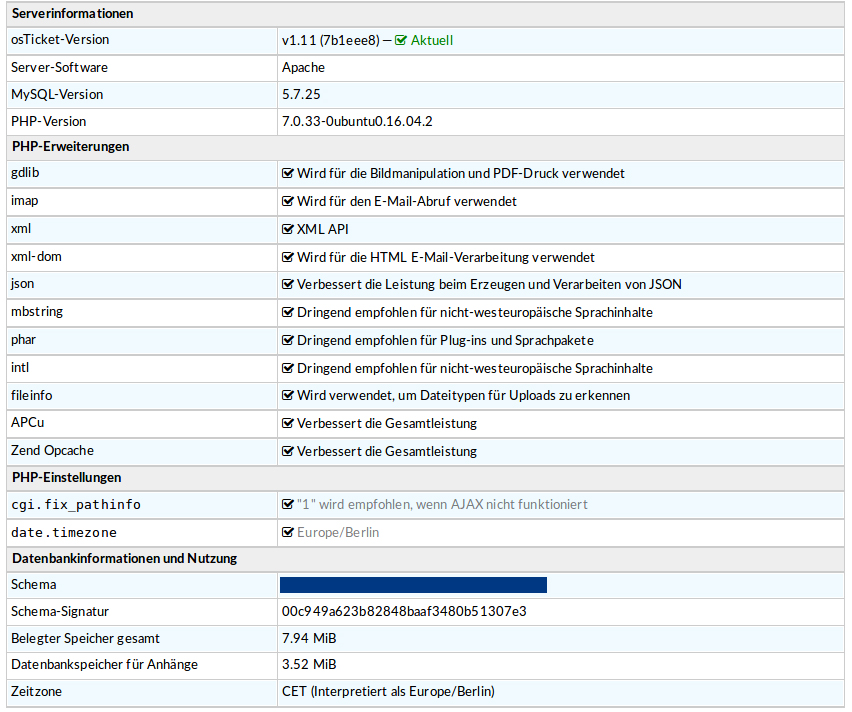Click the Dateitypen für Uploads description
Screen dimensions: 852x712
click(463, 395)
